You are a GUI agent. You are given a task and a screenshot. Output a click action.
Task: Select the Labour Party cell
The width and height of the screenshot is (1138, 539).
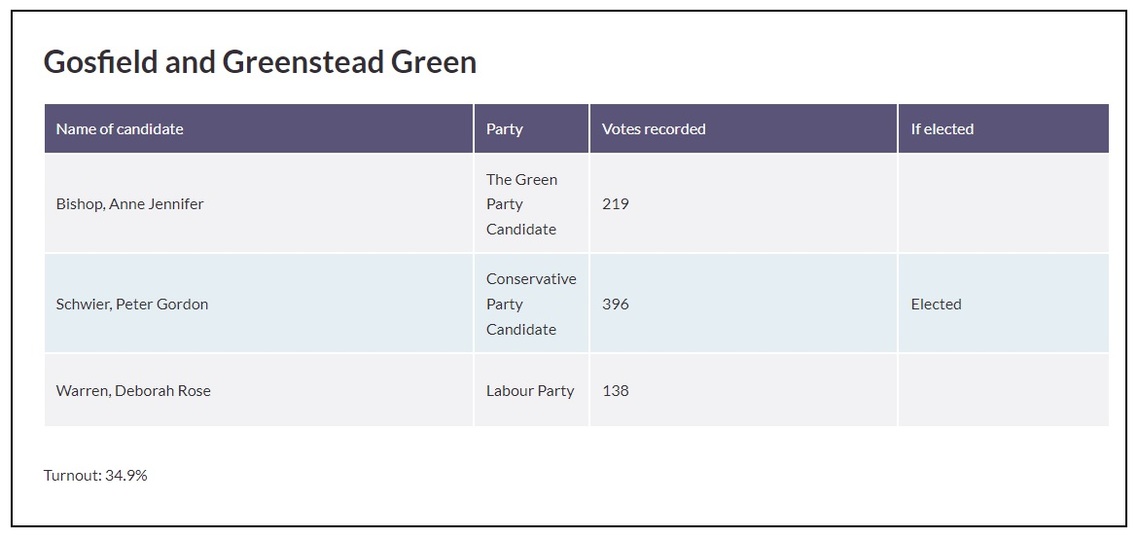tap(530, 391)
